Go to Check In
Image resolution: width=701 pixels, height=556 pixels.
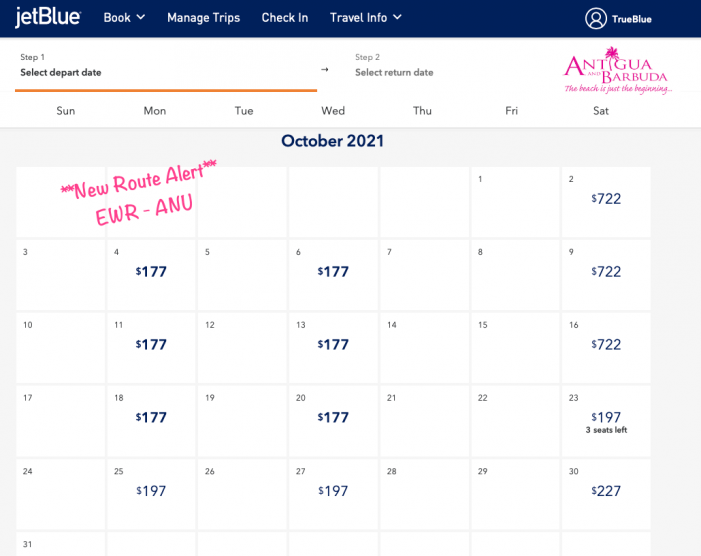tap(285, 17)
